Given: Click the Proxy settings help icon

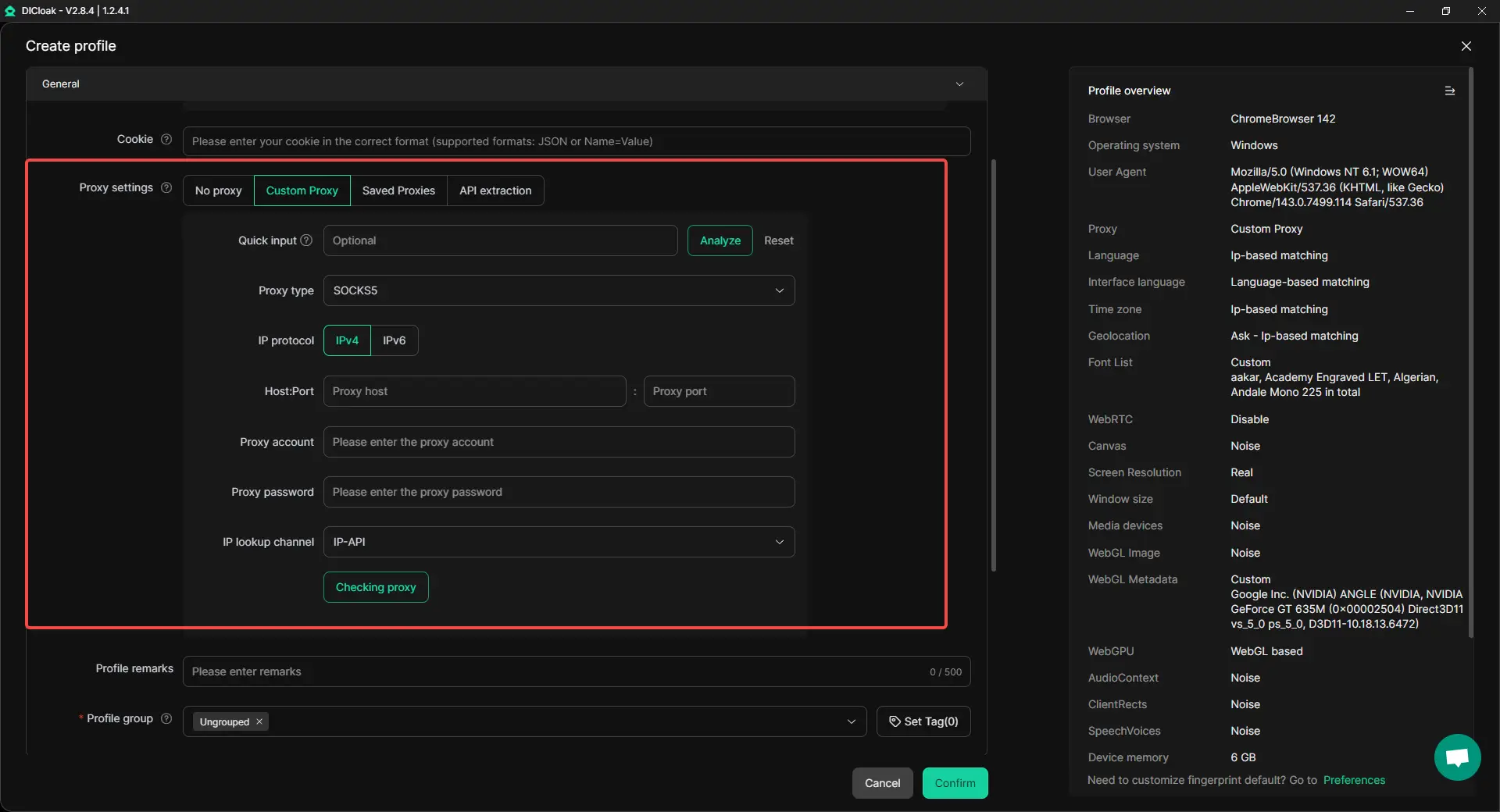Looking at the screenshot, I should (166, 188).
